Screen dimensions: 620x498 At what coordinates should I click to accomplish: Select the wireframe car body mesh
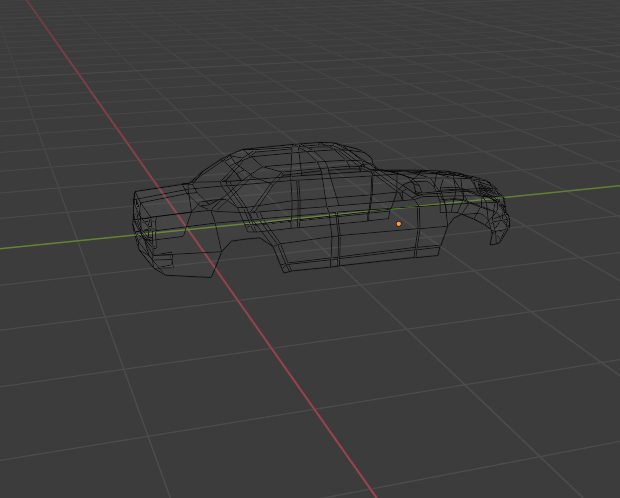(x=320, y=210)
